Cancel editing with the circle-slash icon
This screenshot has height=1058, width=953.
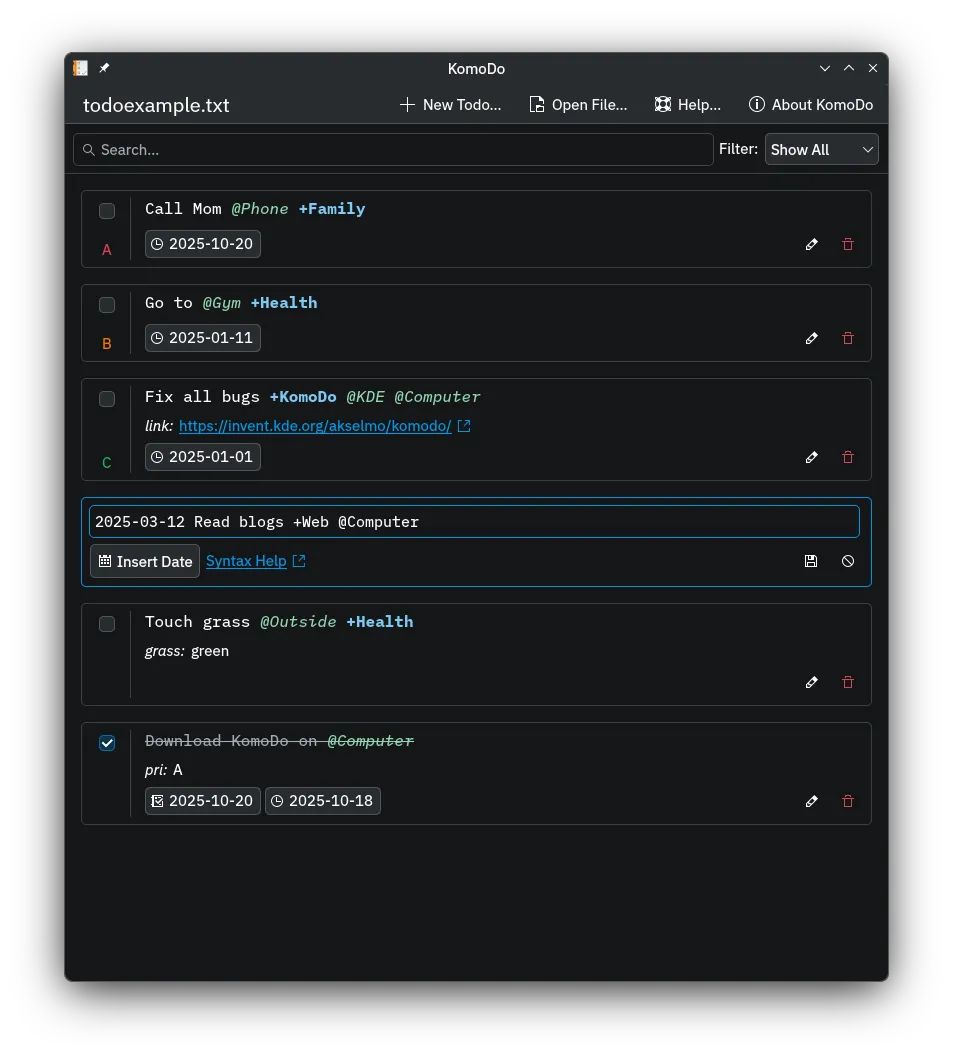[x=847, y=561]
